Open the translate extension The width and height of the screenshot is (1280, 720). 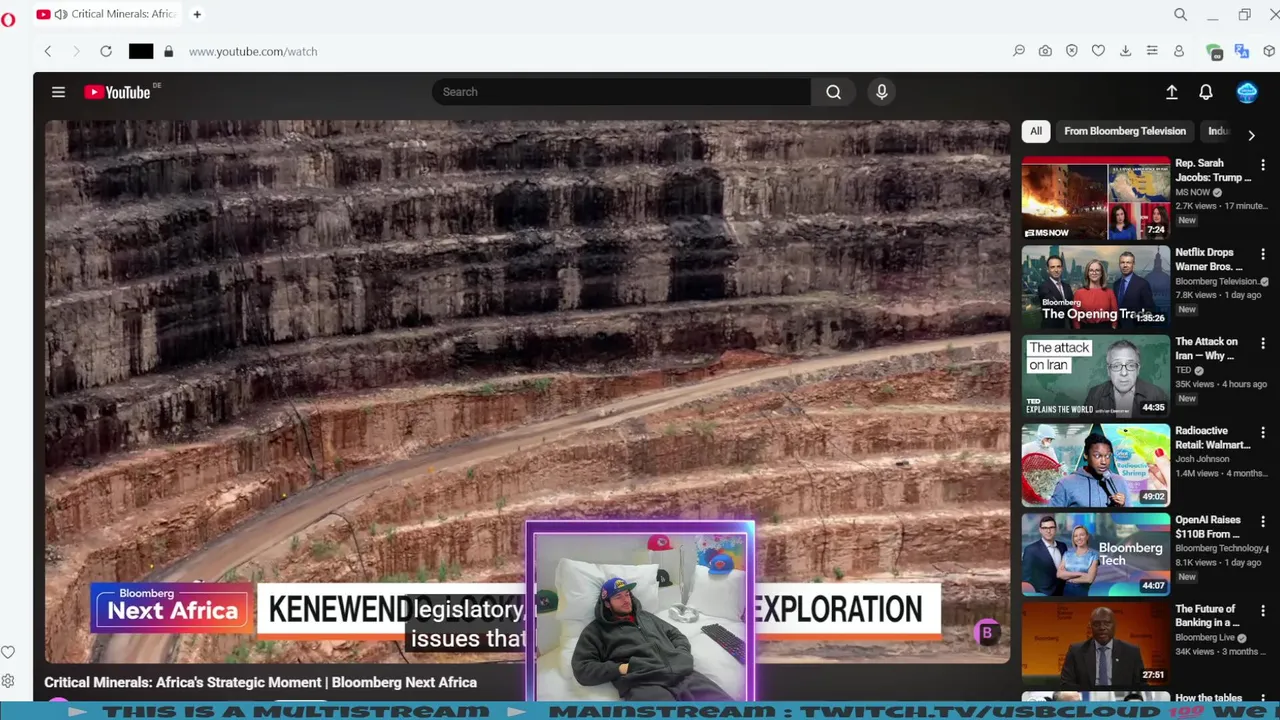(x=1242, y=51)
